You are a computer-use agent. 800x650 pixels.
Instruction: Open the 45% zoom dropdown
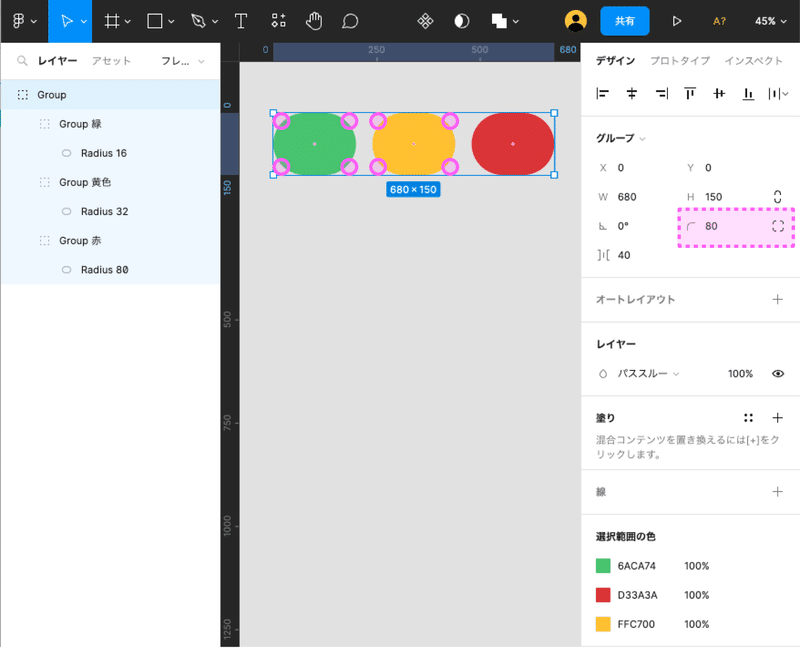770,21
